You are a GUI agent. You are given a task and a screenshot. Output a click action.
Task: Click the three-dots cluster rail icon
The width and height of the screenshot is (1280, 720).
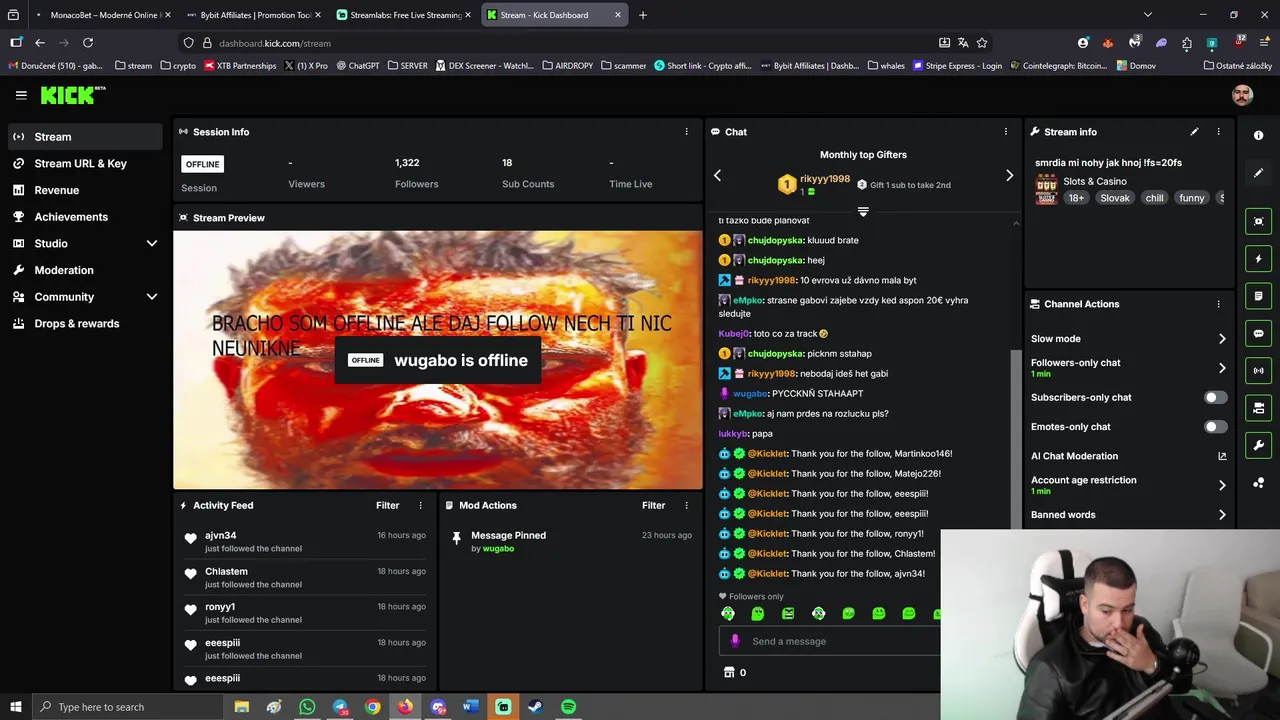pyautogui.click(x=1259, y=483)
